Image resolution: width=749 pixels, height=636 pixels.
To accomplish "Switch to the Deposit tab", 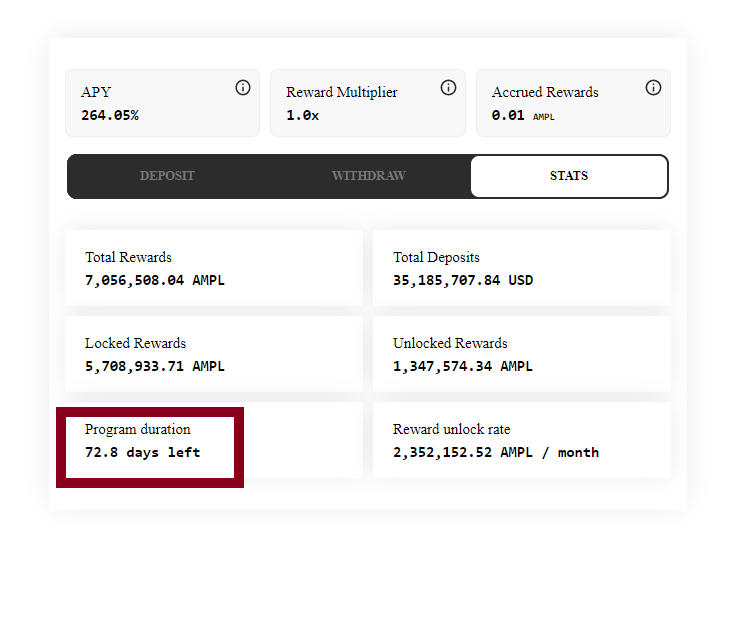I will (167, 176).
